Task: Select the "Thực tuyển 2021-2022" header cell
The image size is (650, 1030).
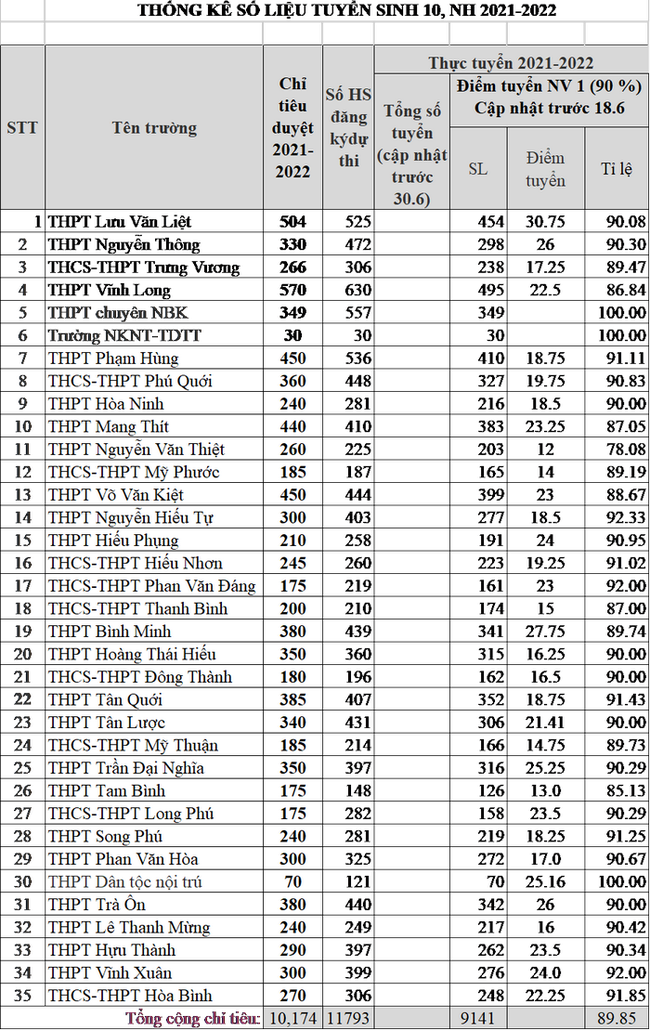Action: coord(511,62)
